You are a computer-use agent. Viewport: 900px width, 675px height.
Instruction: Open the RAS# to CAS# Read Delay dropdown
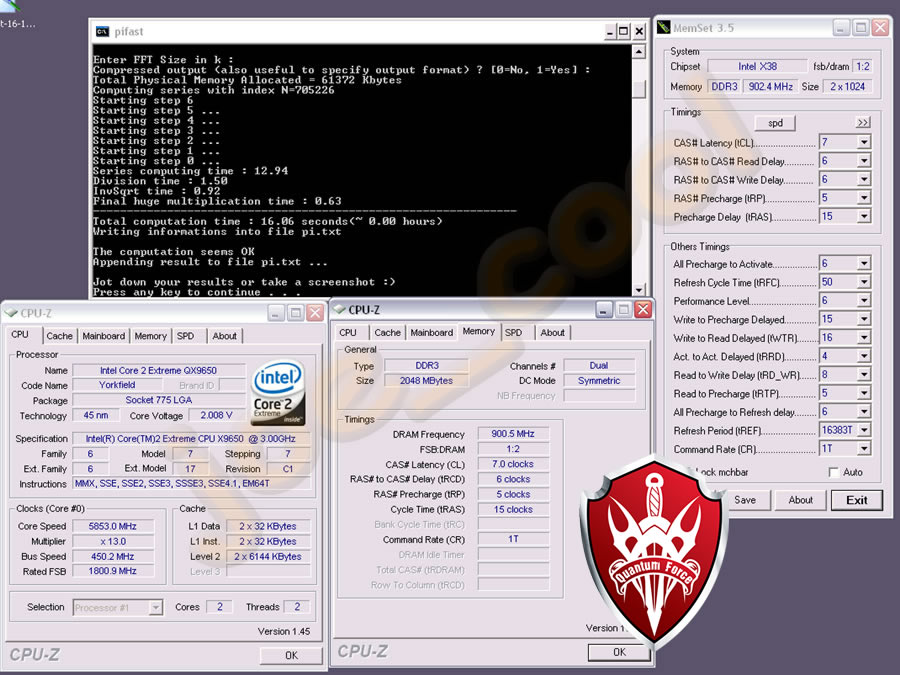pyautogui.click(x=864, y=161)
